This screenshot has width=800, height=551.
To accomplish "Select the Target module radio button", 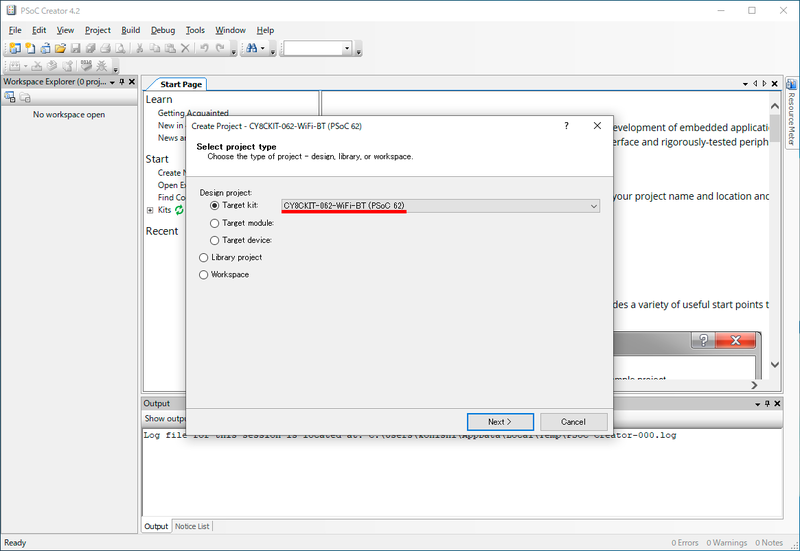I will (215, 223).
